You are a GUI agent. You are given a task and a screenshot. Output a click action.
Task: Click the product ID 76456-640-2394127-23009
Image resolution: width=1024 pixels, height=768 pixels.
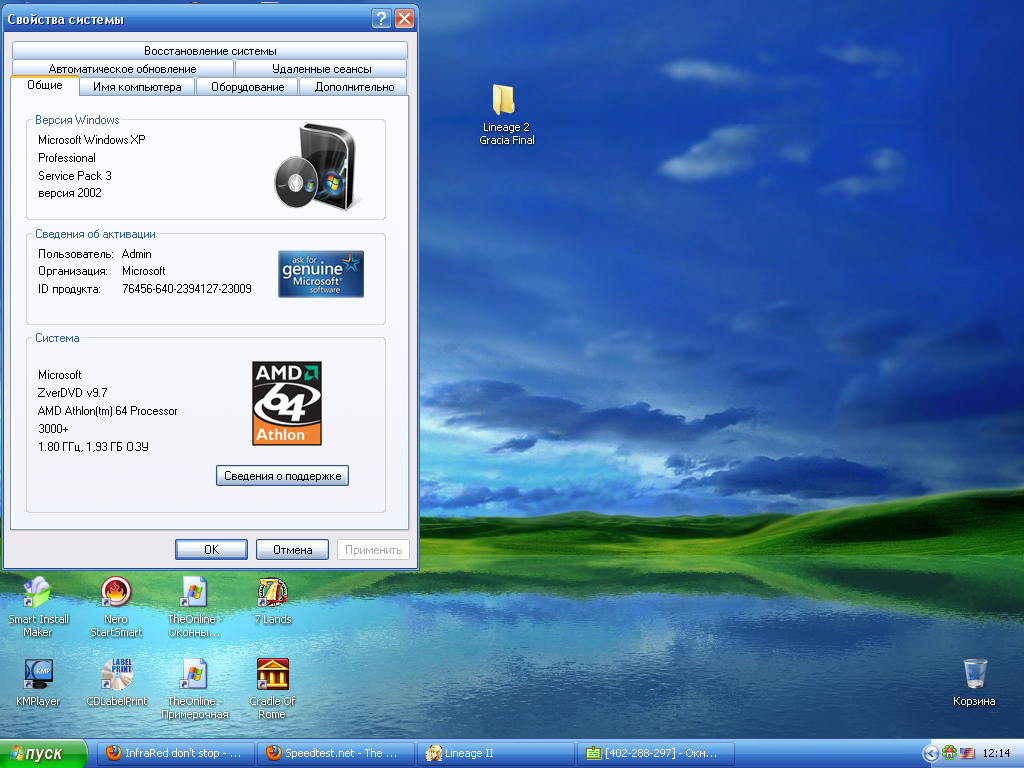(187, 289)
